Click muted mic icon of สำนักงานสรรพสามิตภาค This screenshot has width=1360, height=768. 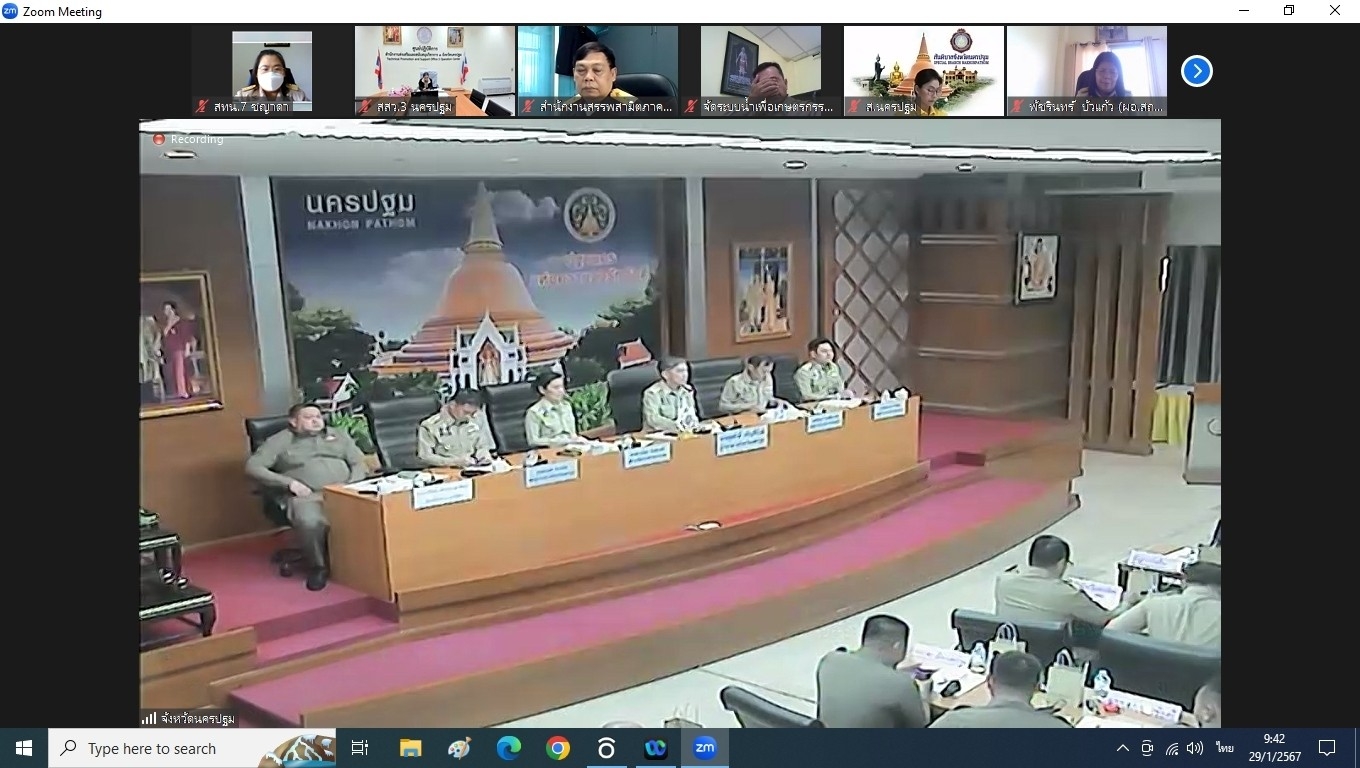tap(529, 106)
